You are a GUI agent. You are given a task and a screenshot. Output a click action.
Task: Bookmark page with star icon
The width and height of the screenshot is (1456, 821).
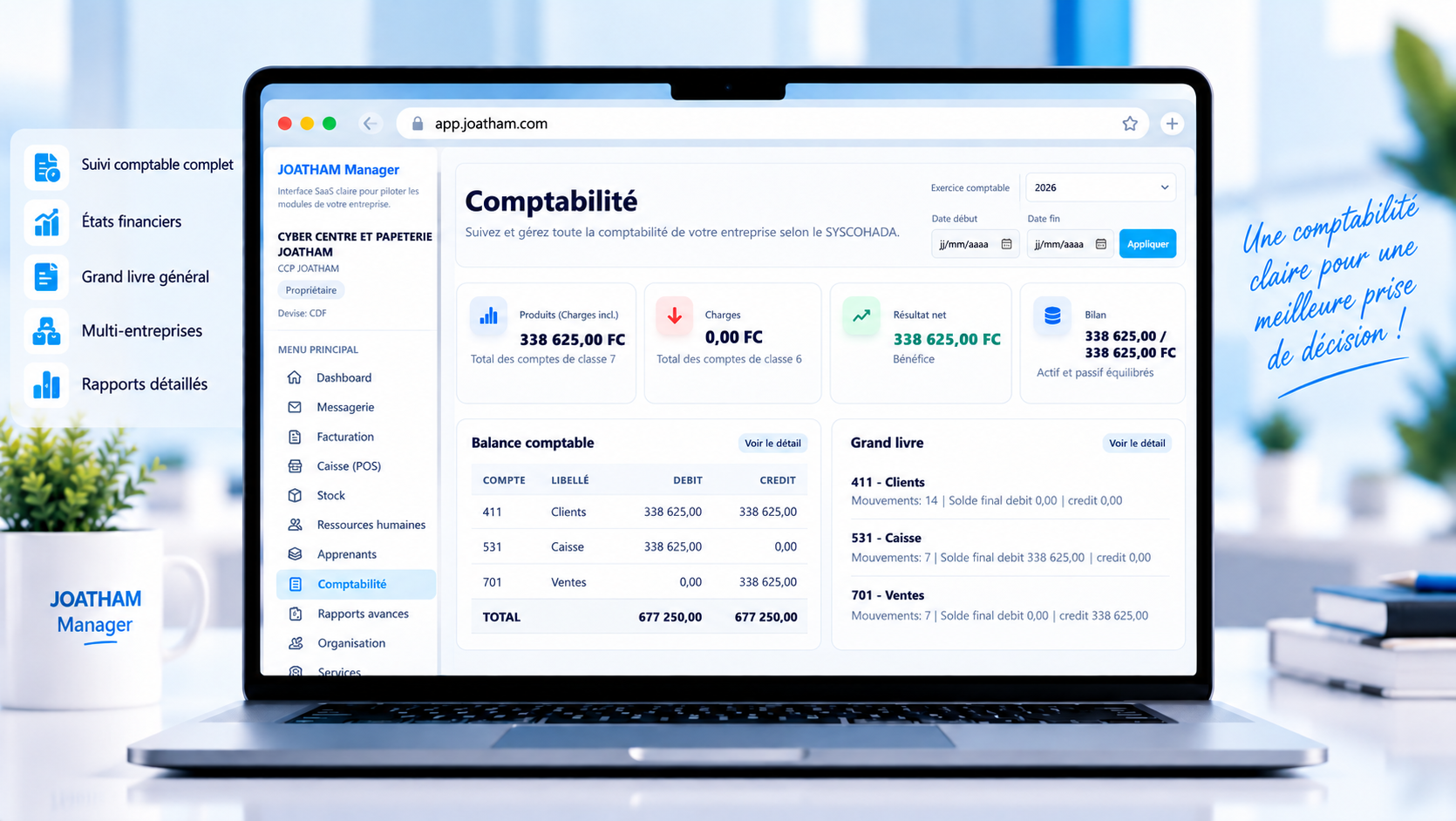[x=1130, y=124]
